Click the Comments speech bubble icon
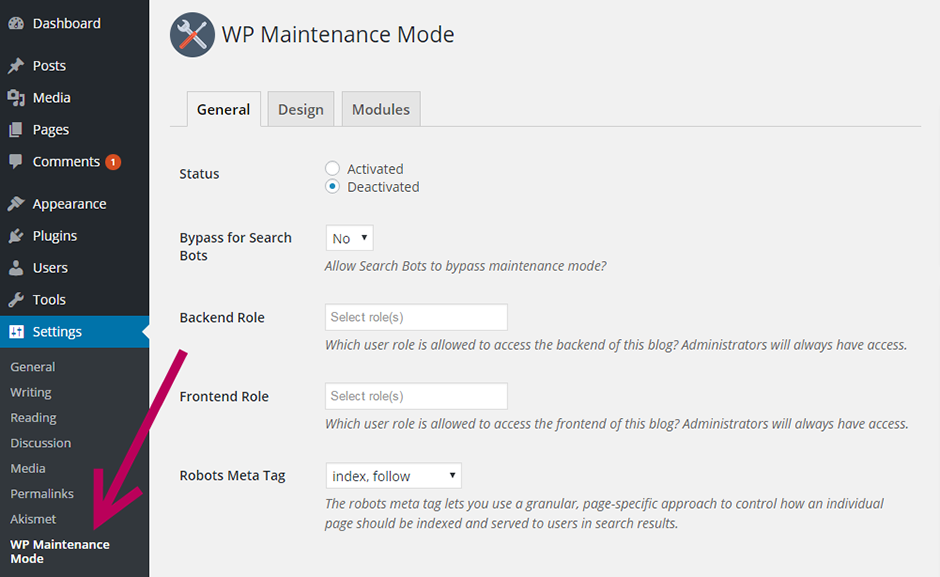 tap(16, 161)
